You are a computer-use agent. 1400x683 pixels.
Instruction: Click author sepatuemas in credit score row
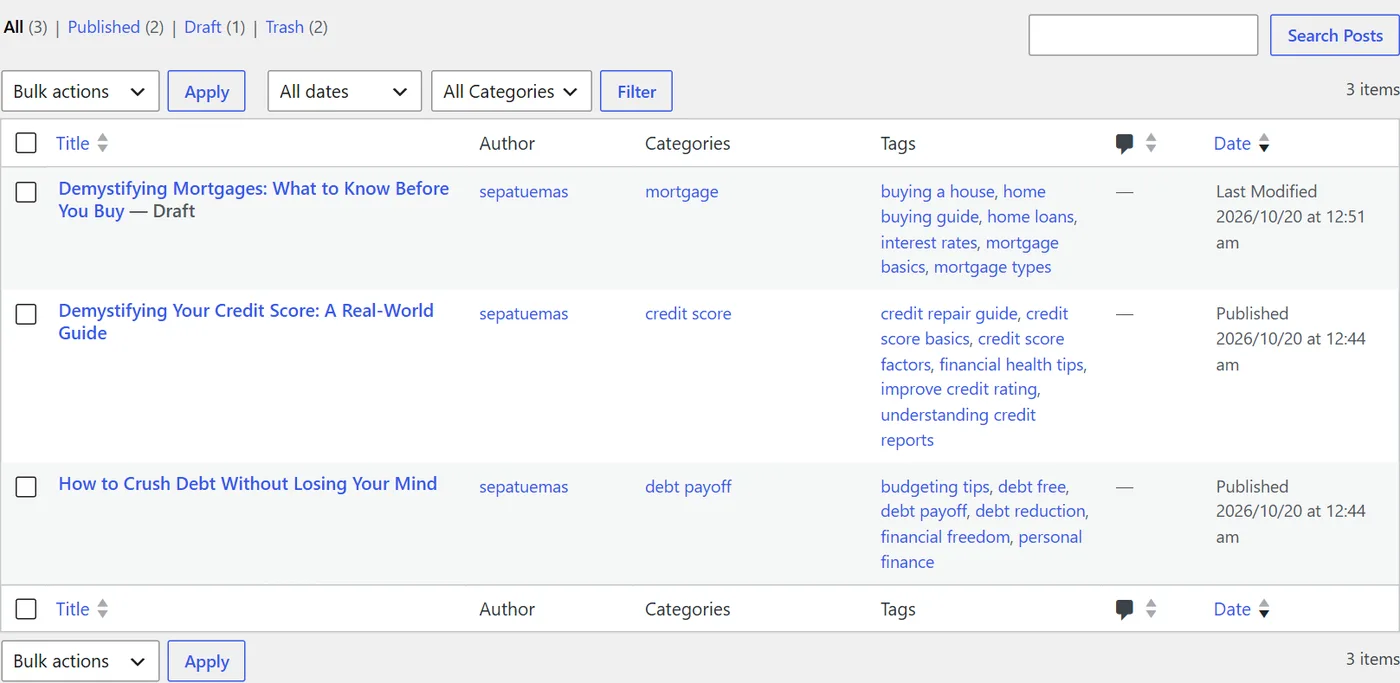pos(523,314)
